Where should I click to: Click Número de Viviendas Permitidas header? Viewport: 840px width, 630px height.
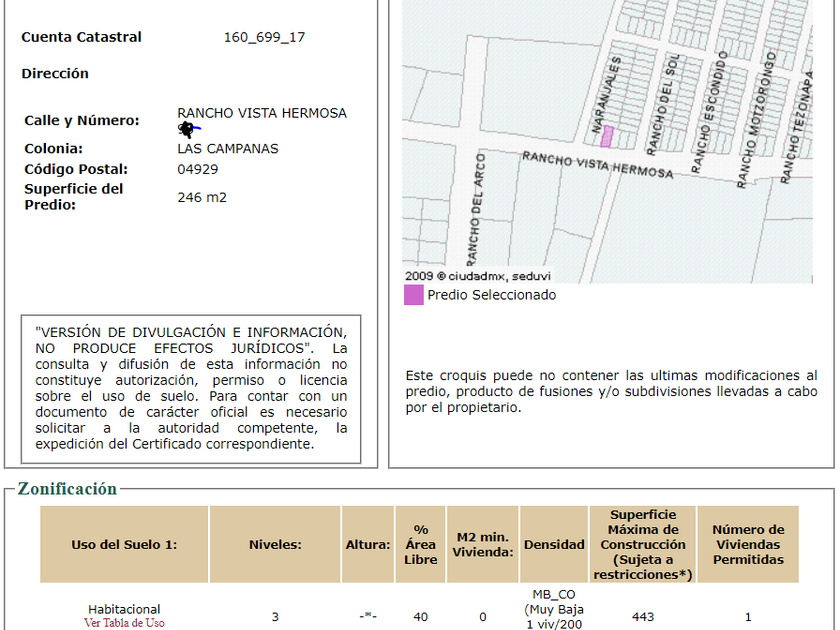tap(748, 544)
